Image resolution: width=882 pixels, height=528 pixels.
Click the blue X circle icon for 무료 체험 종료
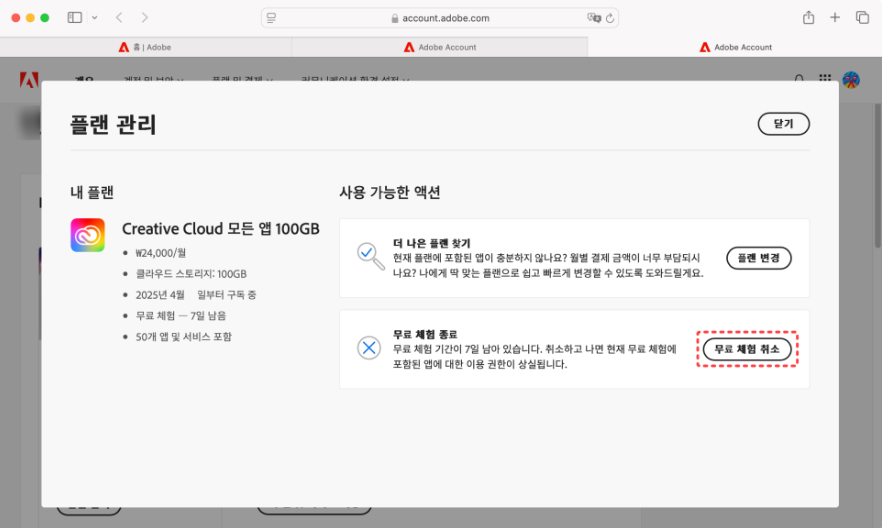(x=369, y=348)
